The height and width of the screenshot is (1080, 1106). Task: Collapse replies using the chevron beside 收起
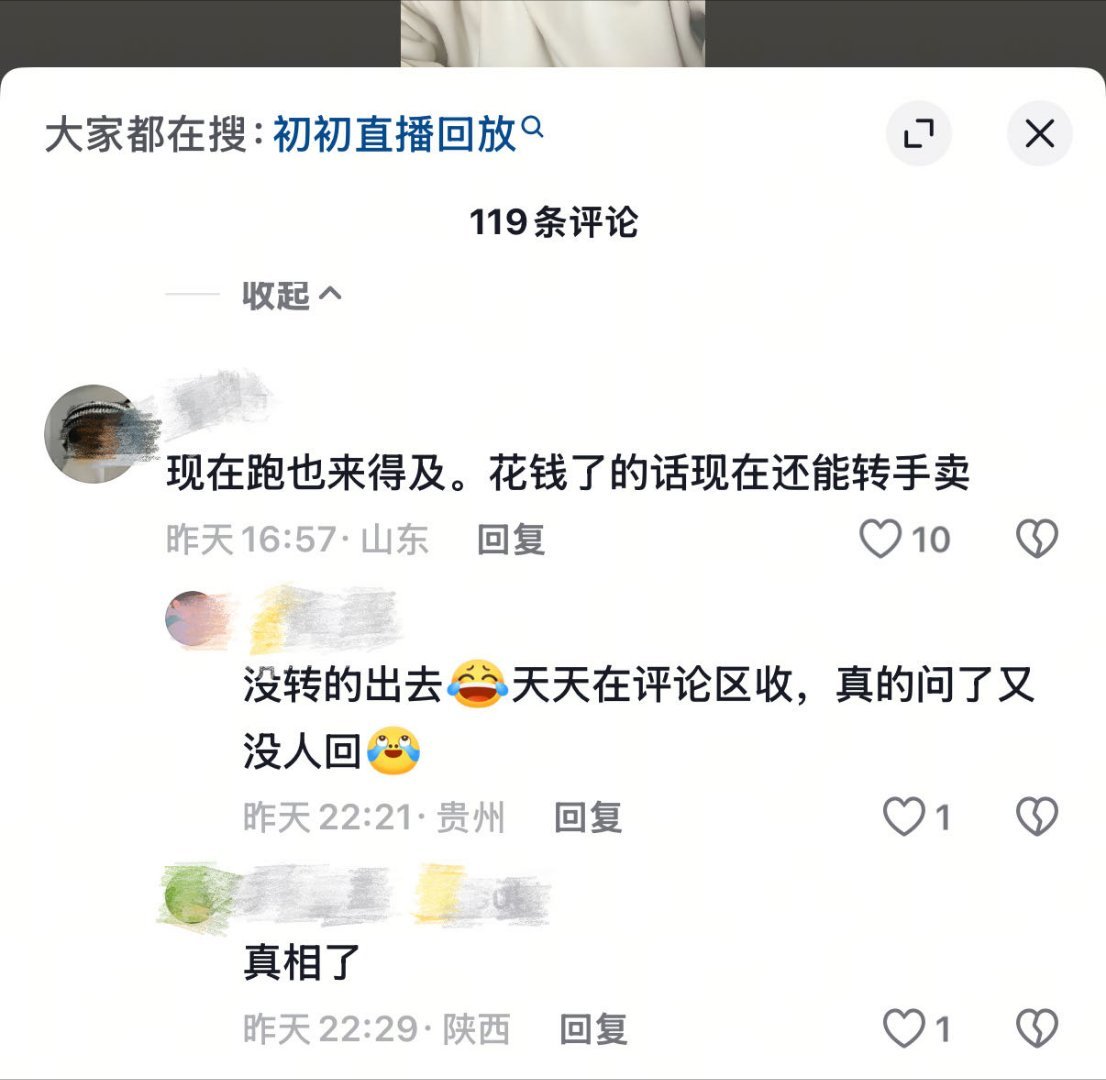tap(330, 293)
